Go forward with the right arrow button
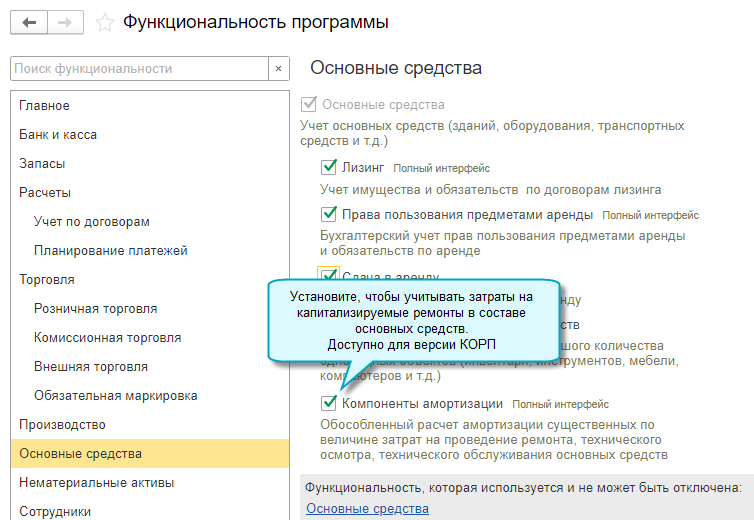This screenshot has width=754, height=520. click(x=65, y=23)
